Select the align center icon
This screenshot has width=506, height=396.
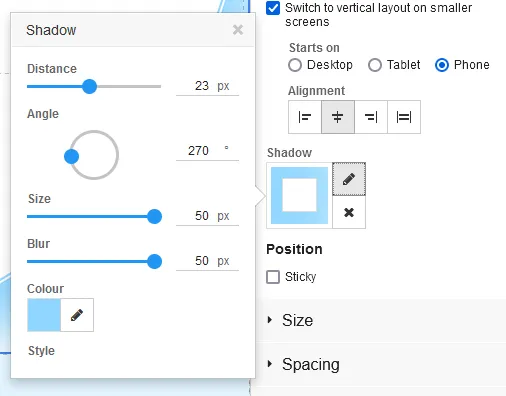click(338, 117)
